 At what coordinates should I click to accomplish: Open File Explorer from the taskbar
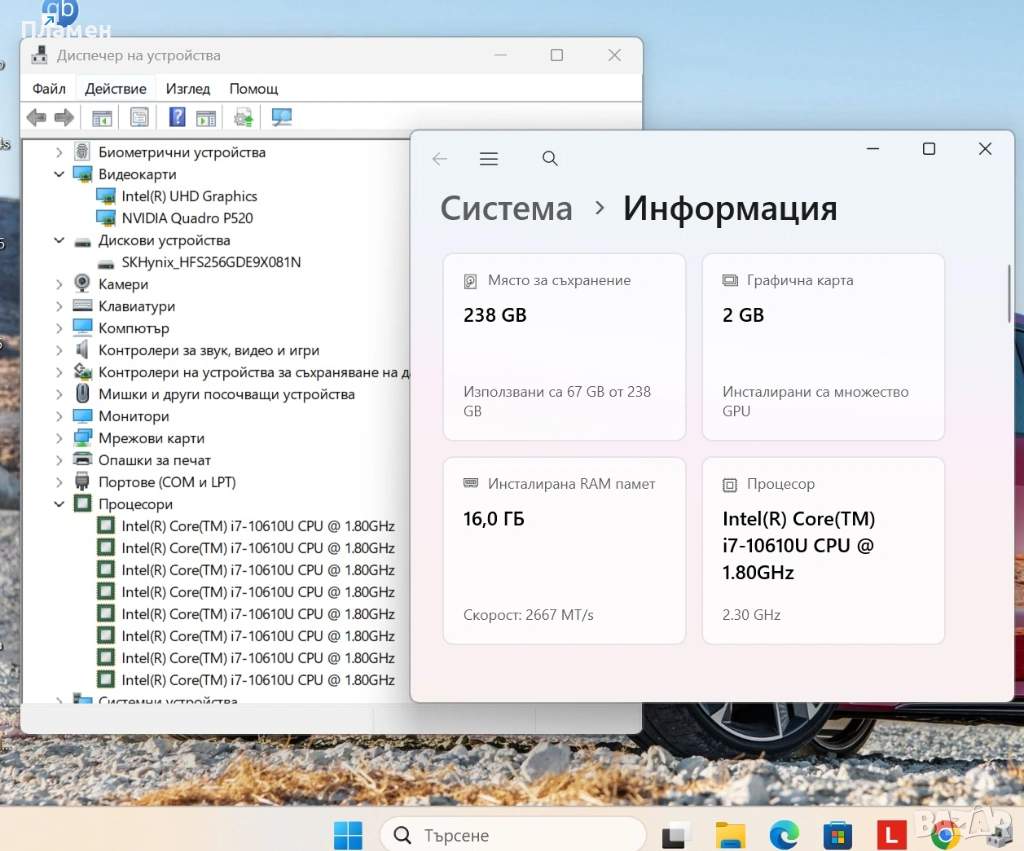point(731,834)
